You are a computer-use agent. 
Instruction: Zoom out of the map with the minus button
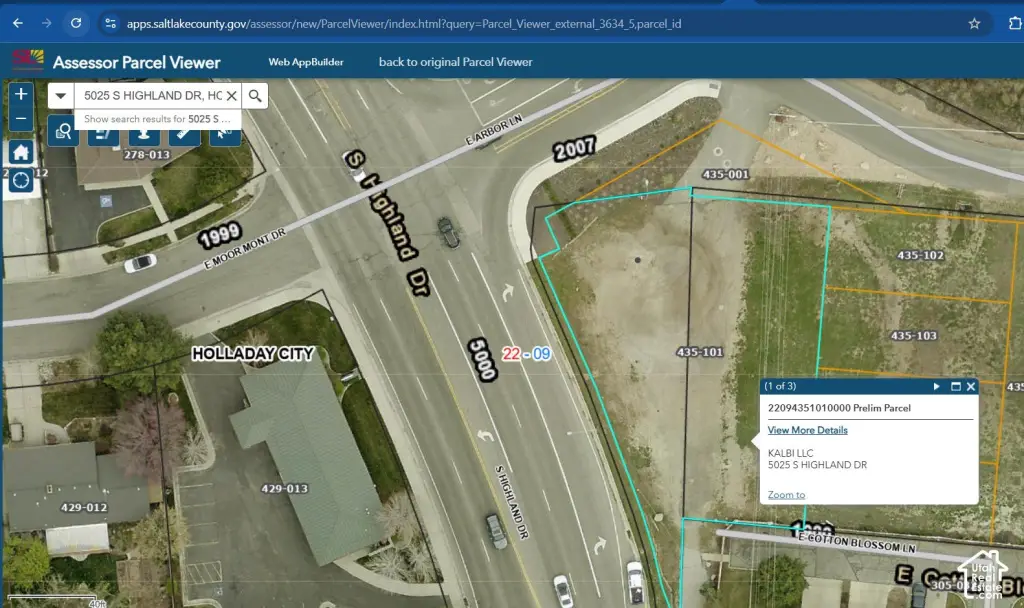coord(21,119)
